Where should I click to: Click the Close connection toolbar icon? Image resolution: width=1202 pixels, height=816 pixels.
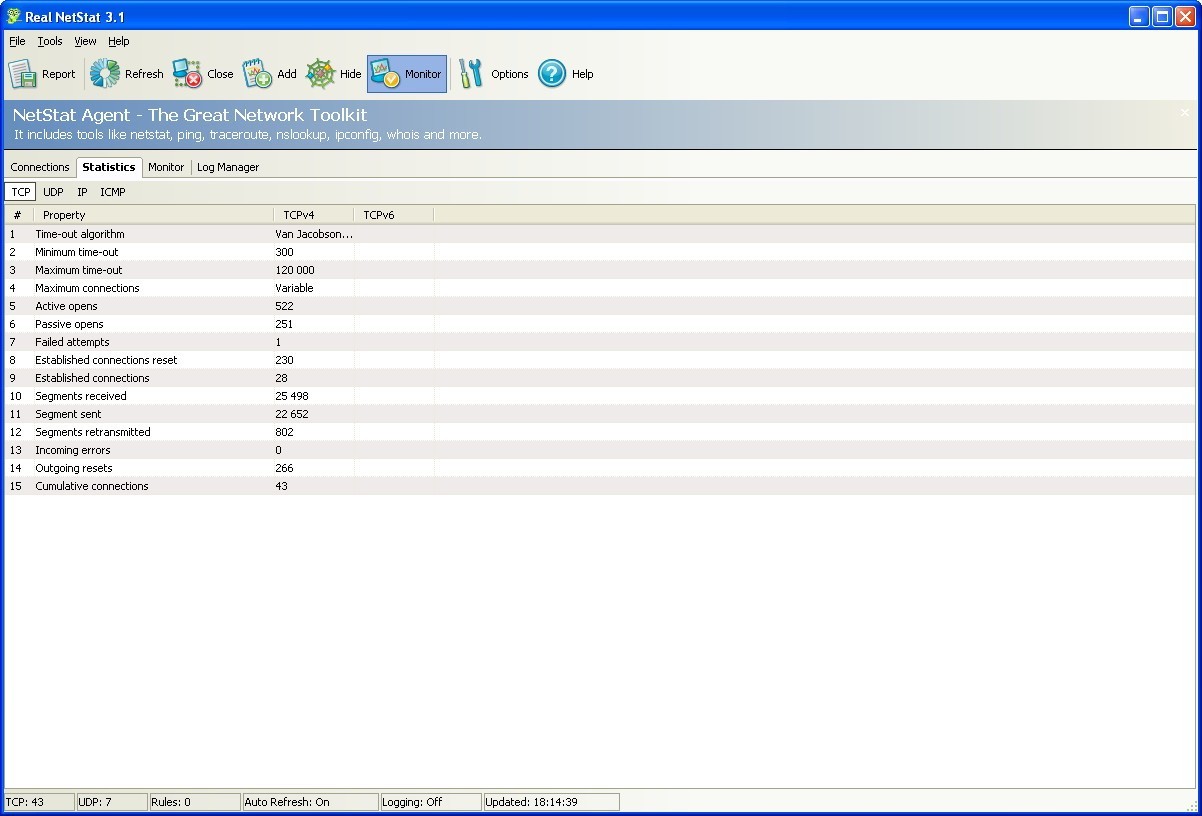[x=187, y=74]
